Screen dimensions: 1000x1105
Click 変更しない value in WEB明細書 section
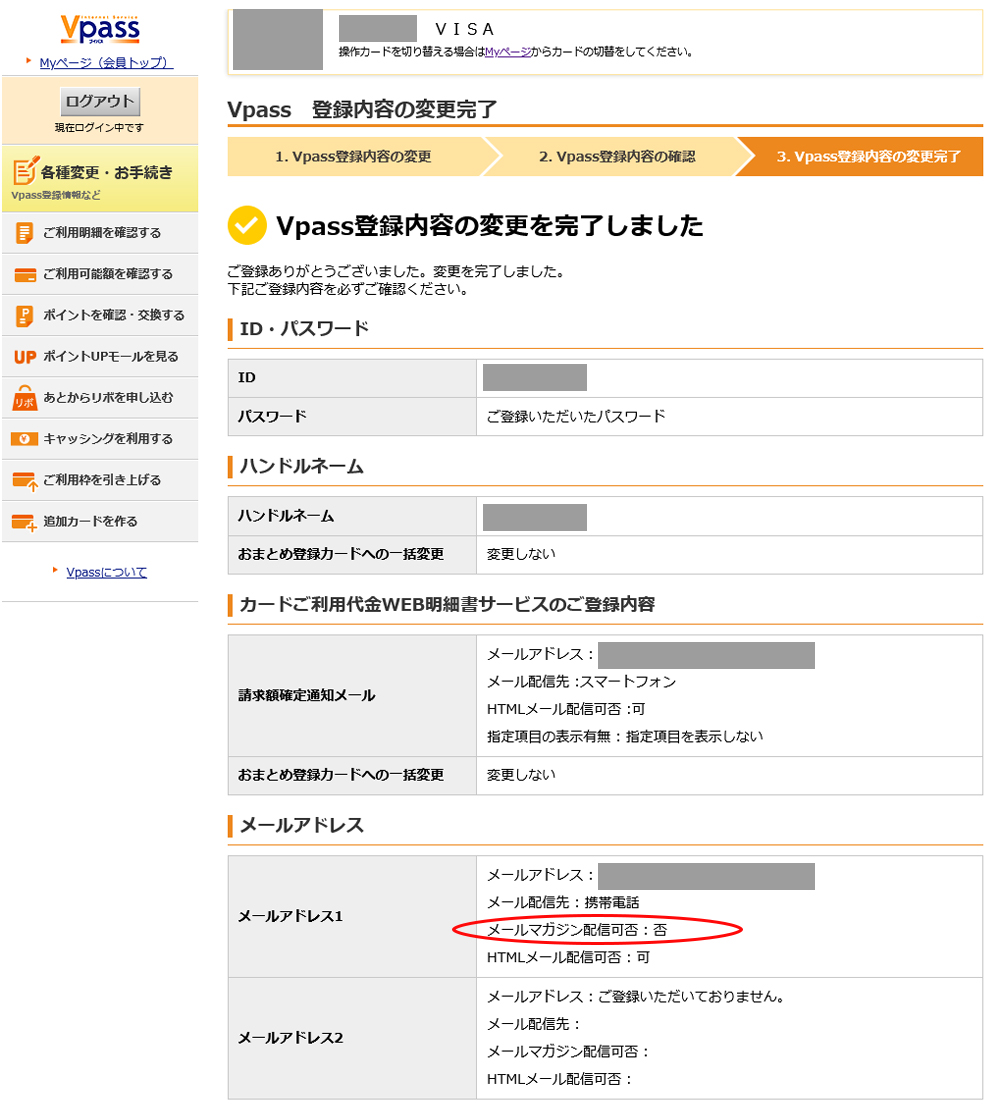[x=521, y=775]
